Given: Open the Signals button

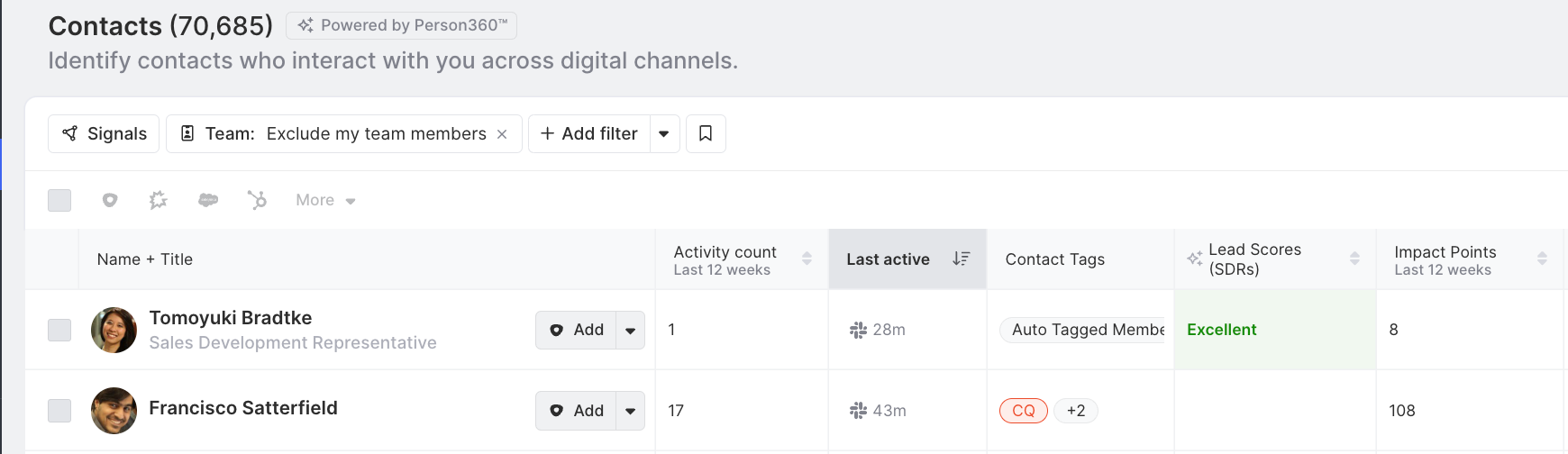Looking at the screenshot, I should pos(104,133).
